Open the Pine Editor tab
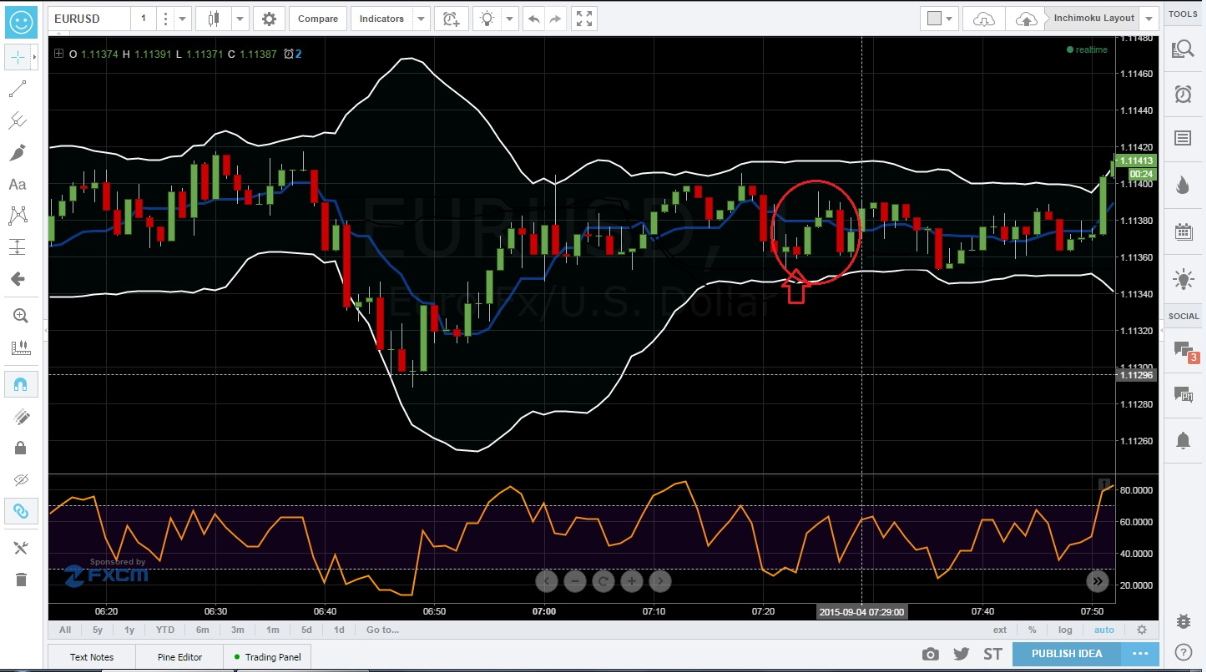 click(180, 657)
